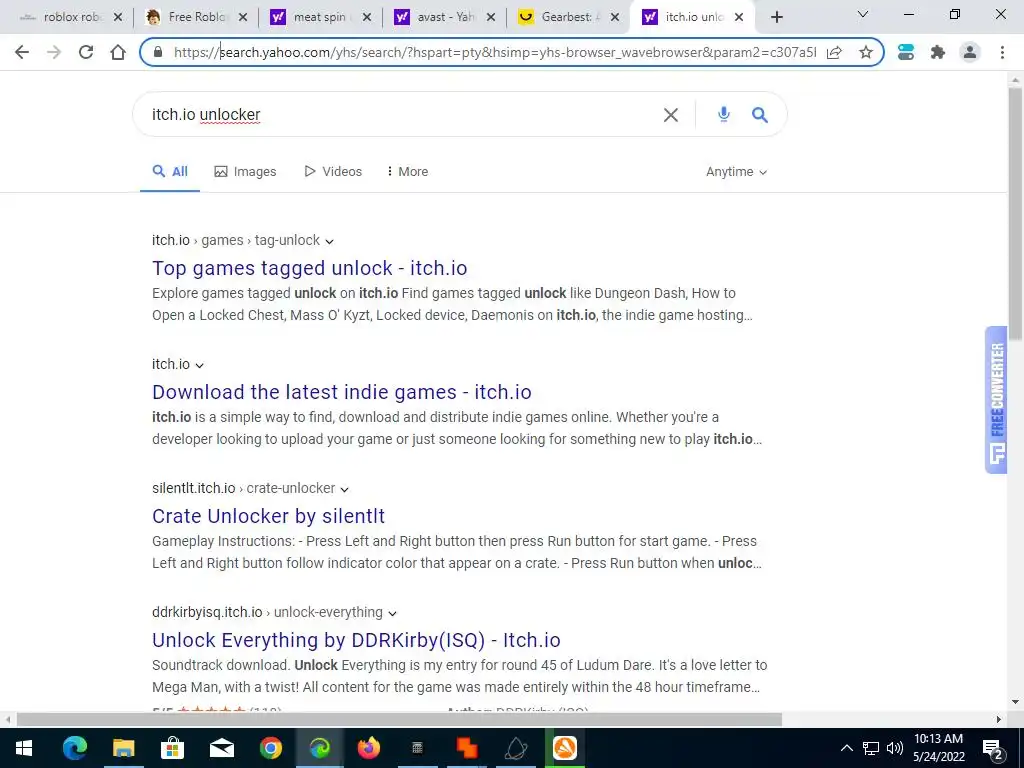
Task: Reload the current page
Action: pos(86,52)
